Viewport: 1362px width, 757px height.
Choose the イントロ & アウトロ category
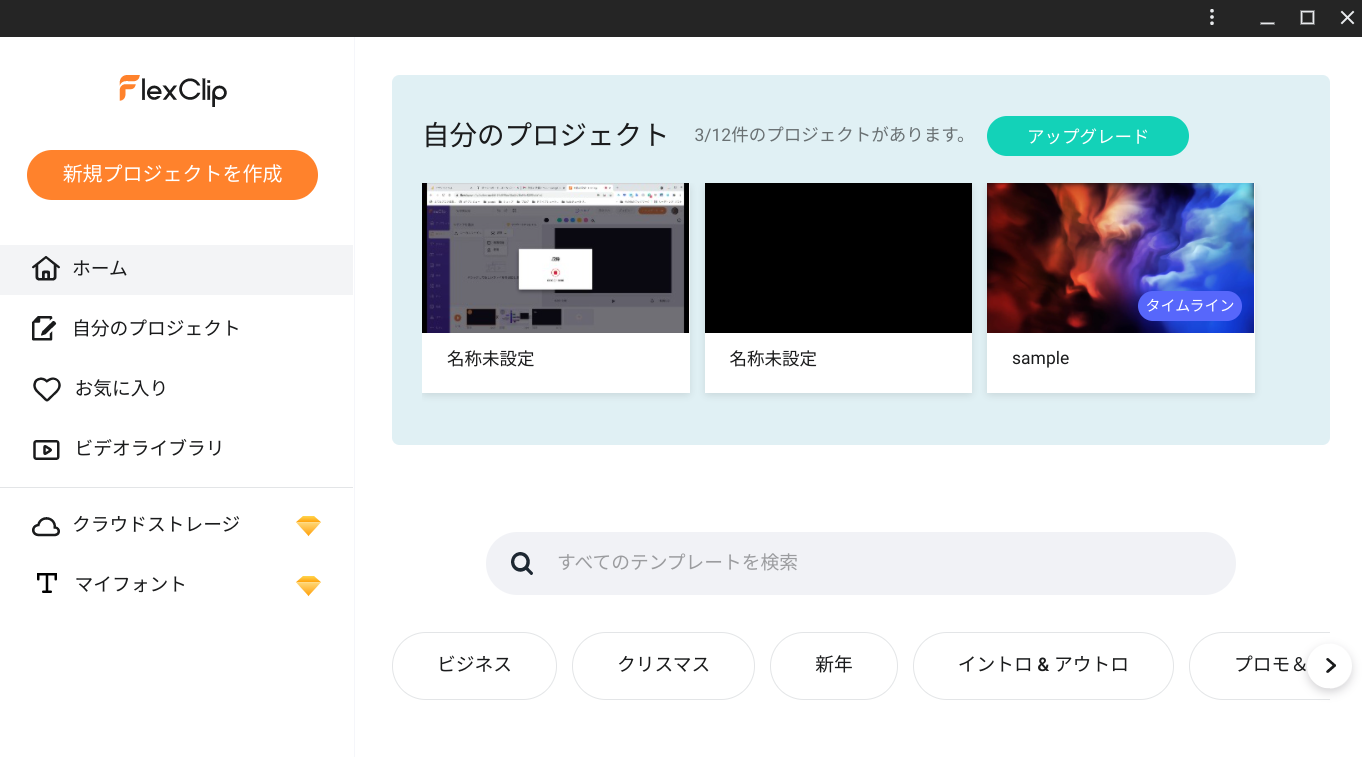coord(1043,665)
